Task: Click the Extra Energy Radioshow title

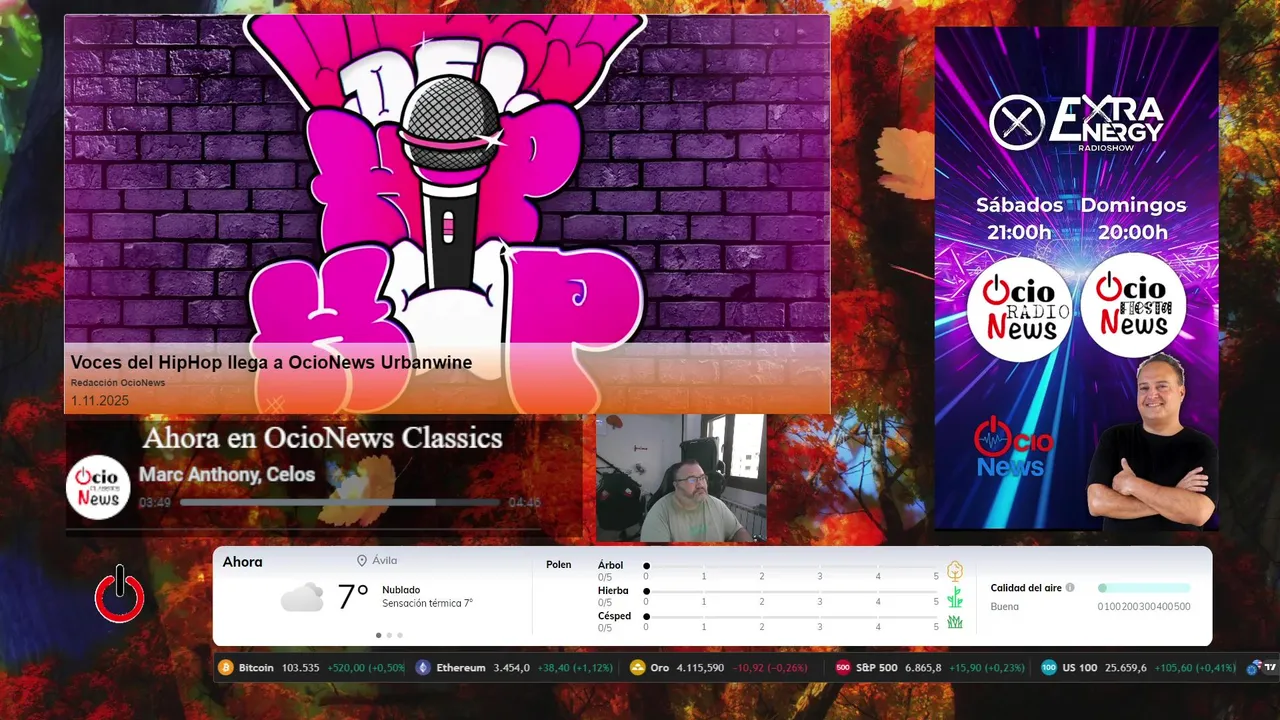Action: point(1106,123)
